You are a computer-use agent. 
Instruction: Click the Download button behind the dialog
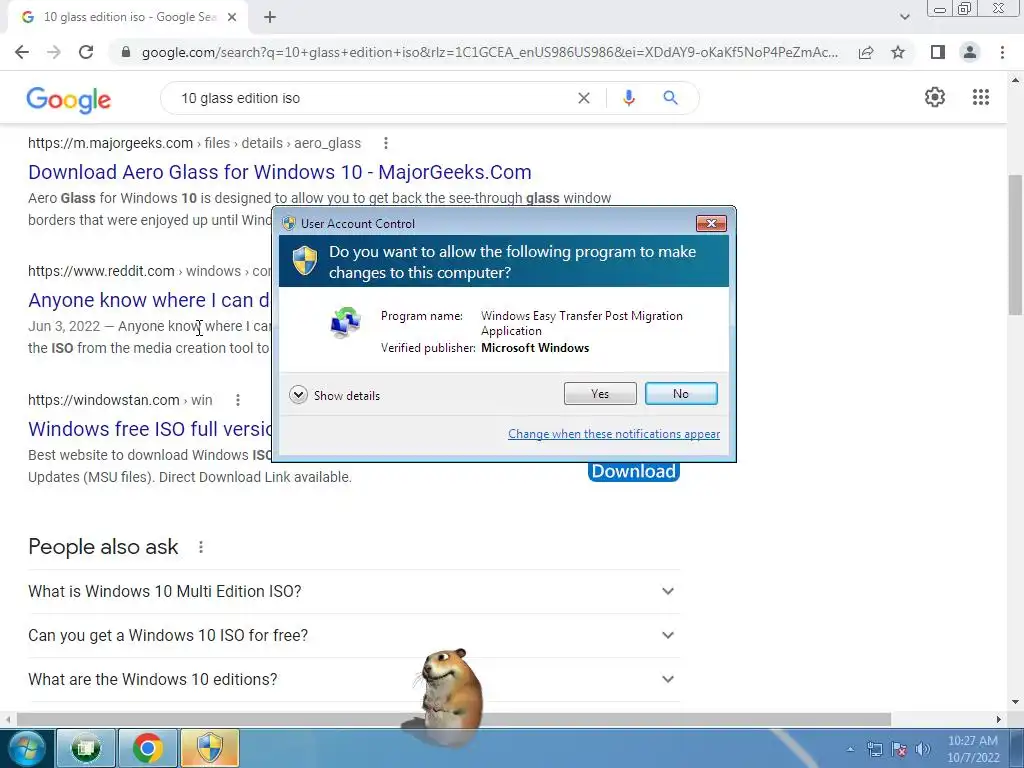pyautogui.click(x=633, y=472)
